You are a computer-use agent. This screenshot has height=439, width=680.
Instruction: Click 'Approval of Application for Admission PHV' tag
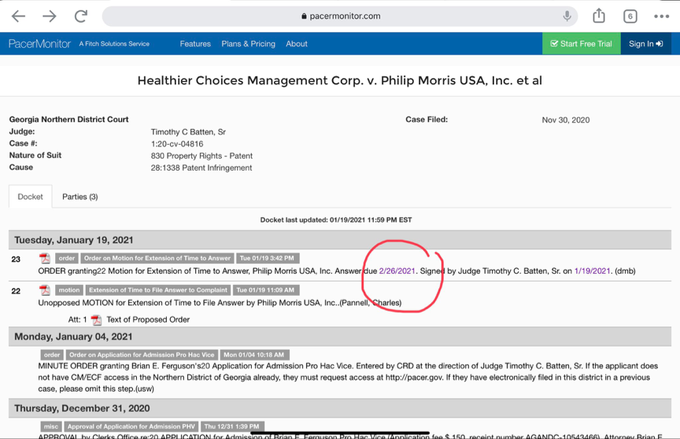point(131,426)
